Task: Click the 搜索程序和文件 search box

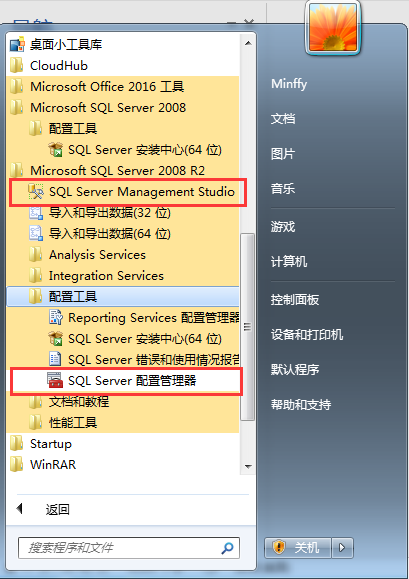Action: pos(129,547)
